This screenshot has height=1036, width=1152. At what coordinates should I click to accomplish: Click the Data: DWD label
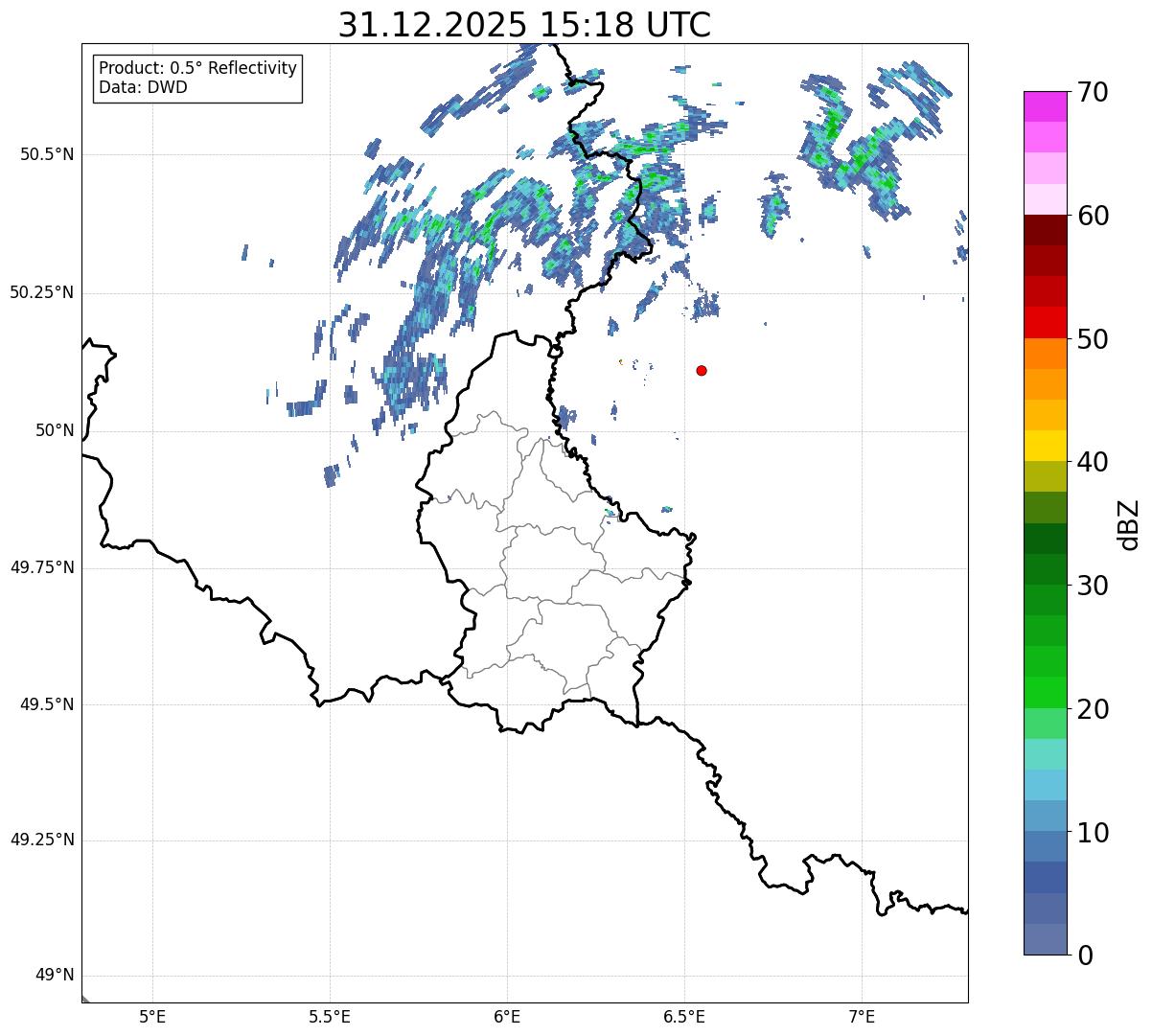point(143,87)
